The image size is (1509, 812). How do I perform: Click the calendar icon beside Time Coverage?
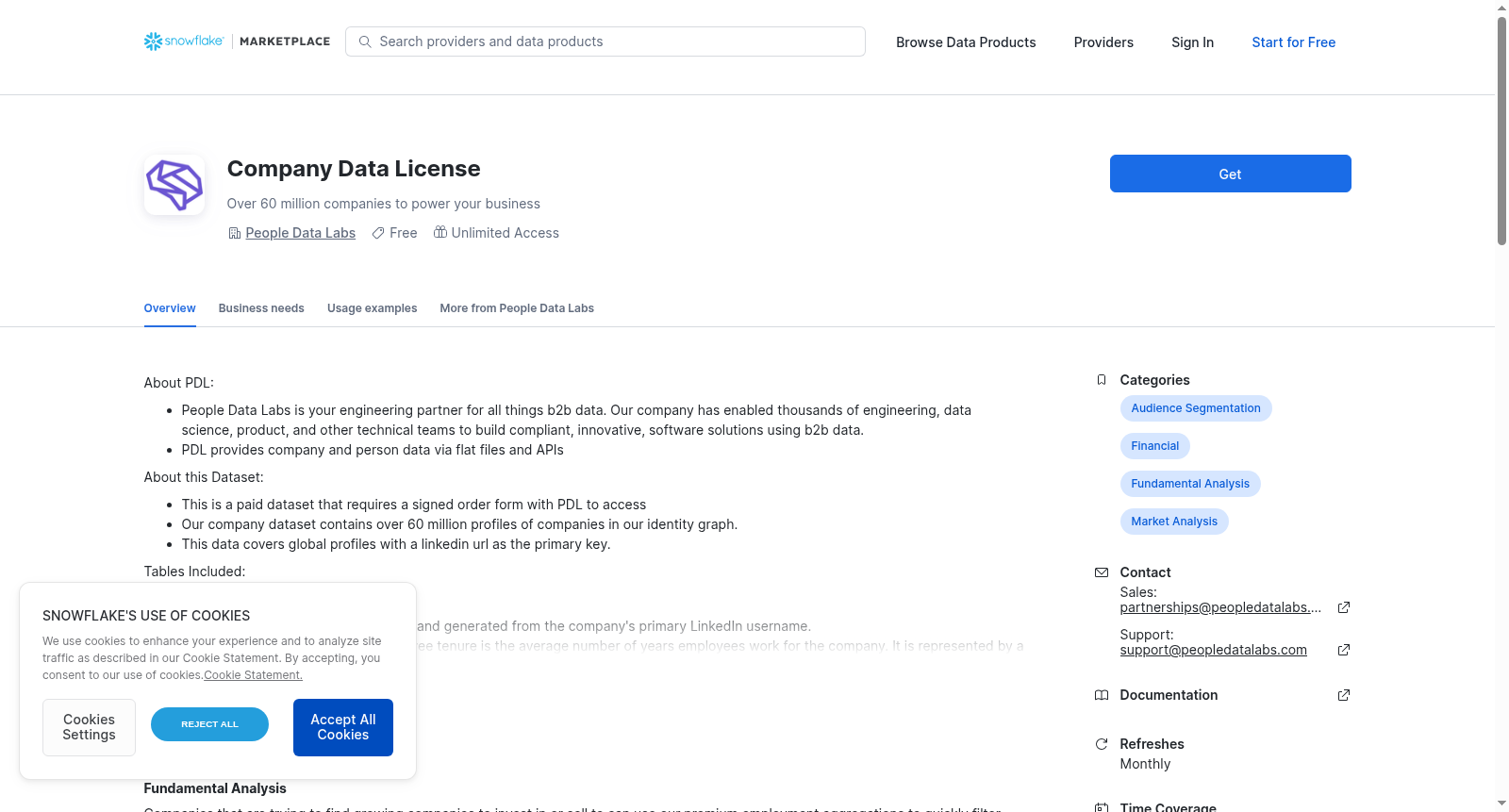point(1102,807)
